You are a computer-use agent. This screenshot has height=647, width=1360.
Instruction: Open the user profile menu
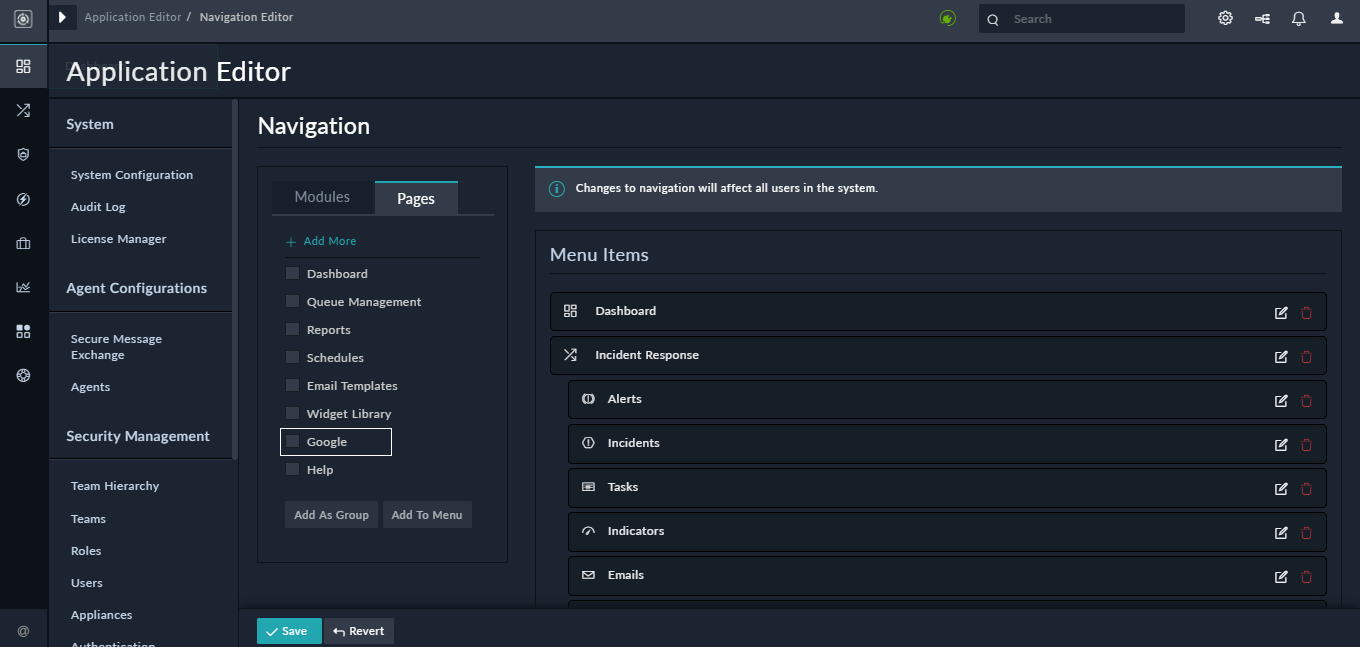(x=1336, y=18)
